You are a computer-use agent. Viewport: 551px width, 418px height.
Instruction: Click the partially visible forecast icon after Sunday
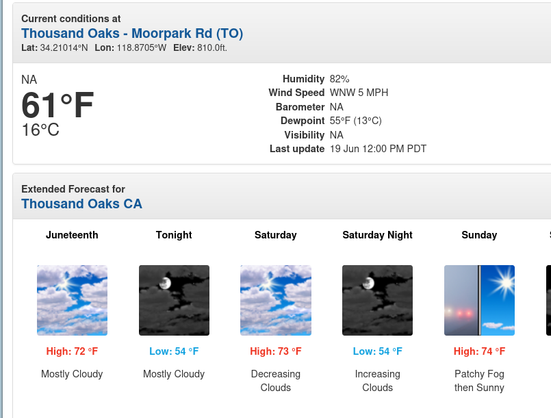click(549, 300)
